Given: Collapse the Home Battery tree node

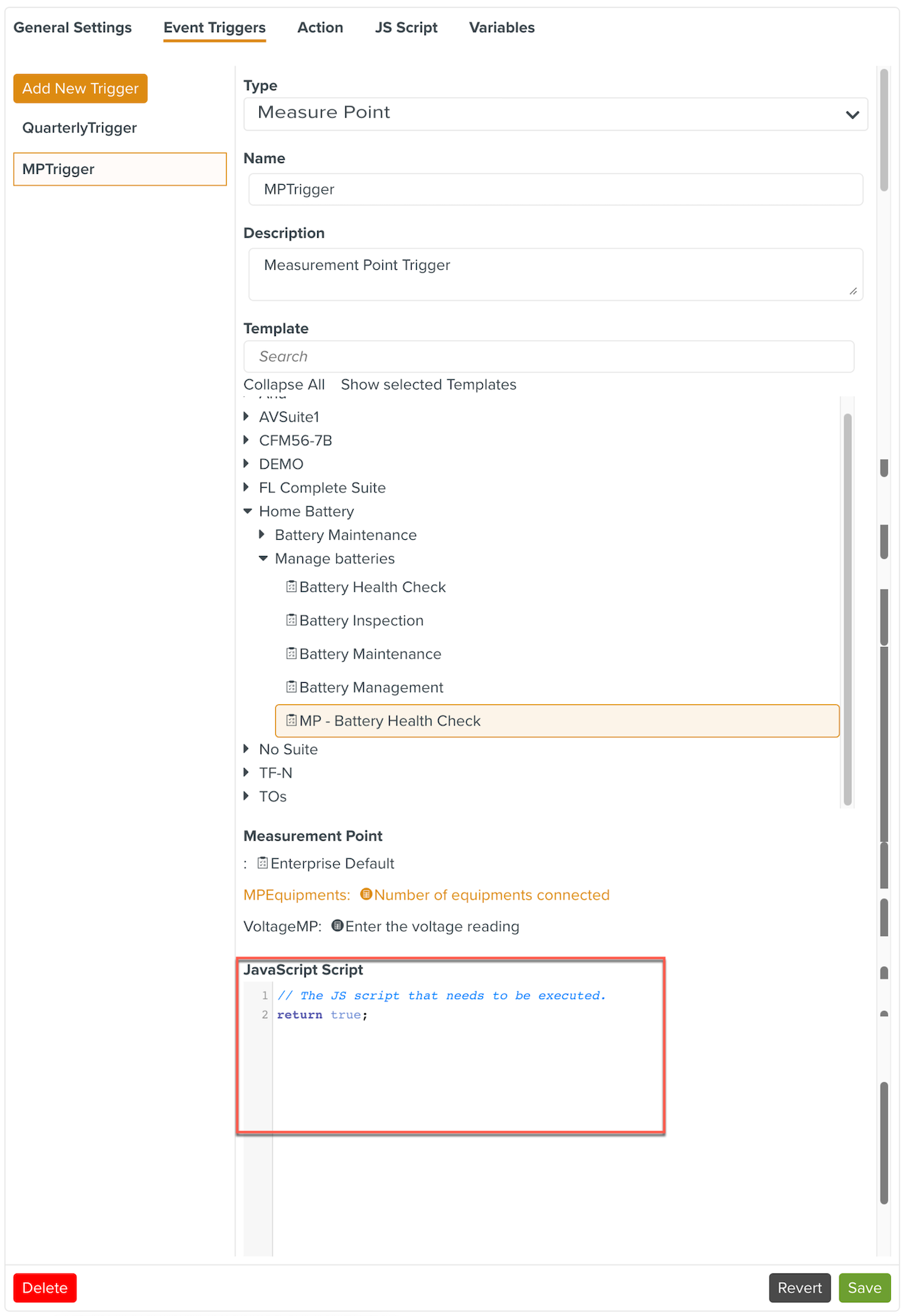Looking at the screenshot, I should pyautogui.click(x=248, y=511).
